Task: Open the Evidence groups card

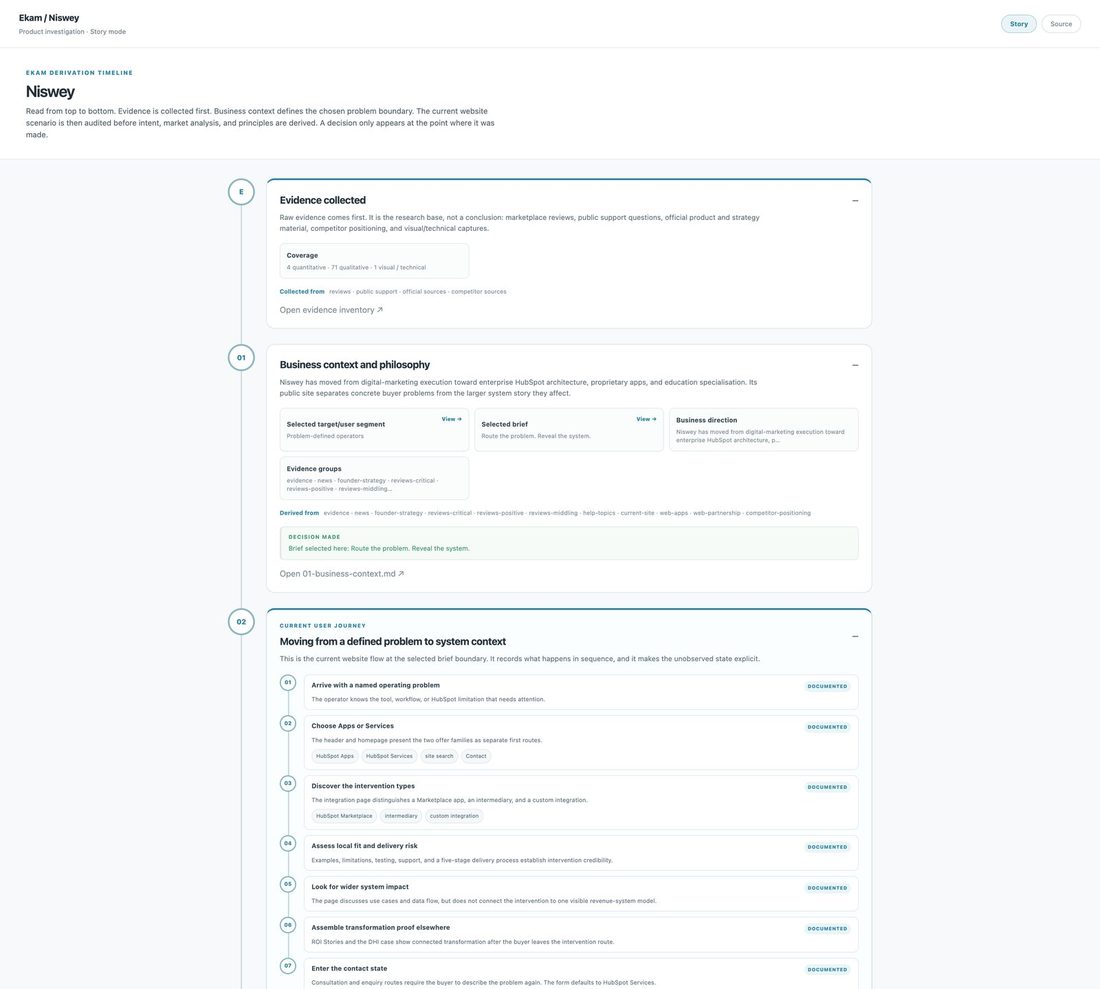Action: click(374, 478)
